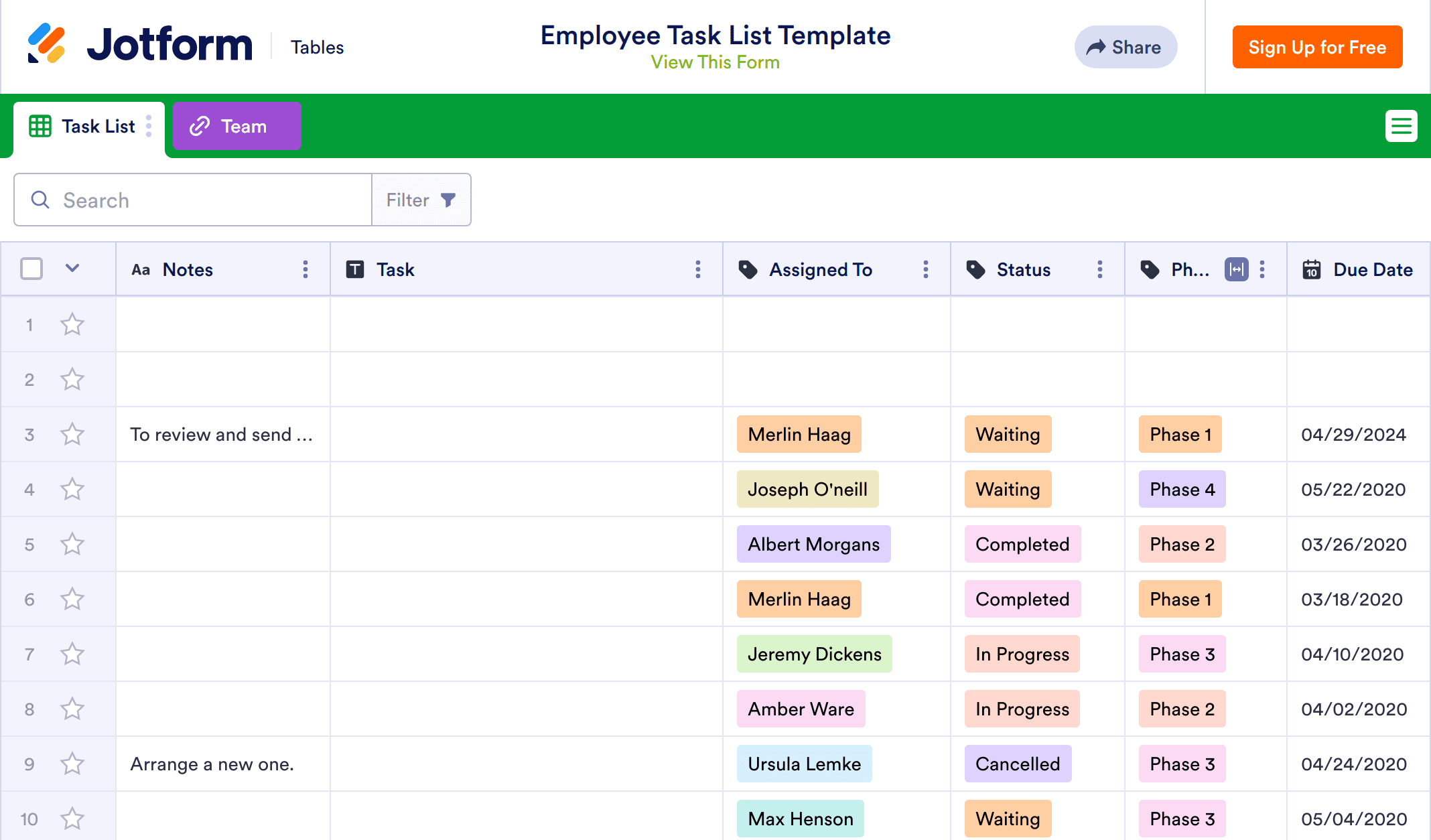Viewport: 1431px width, 840px height.
Task: Click the Task List tab options dots
Action: [149, 126]
